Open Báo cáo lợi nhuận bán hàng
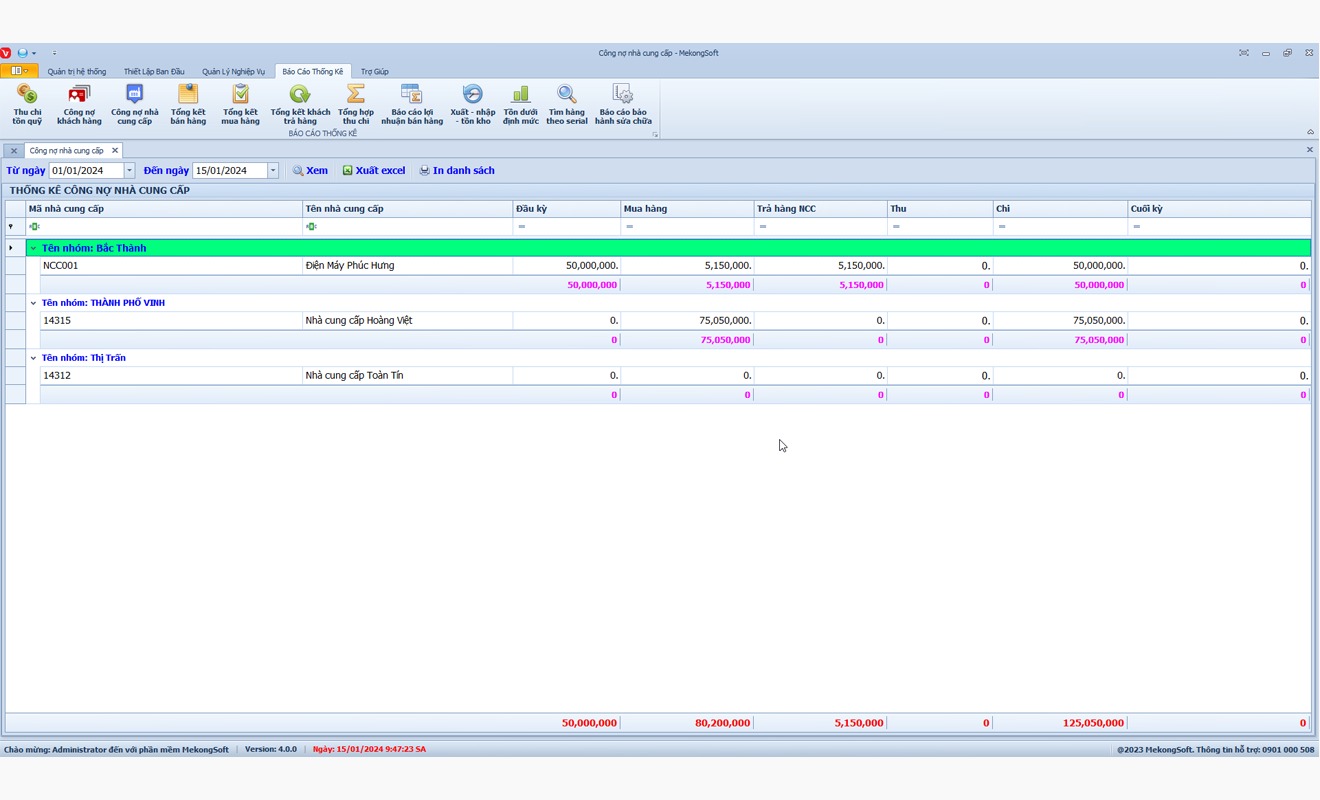This screenshot has width=1320, height=800. point(412,103)
